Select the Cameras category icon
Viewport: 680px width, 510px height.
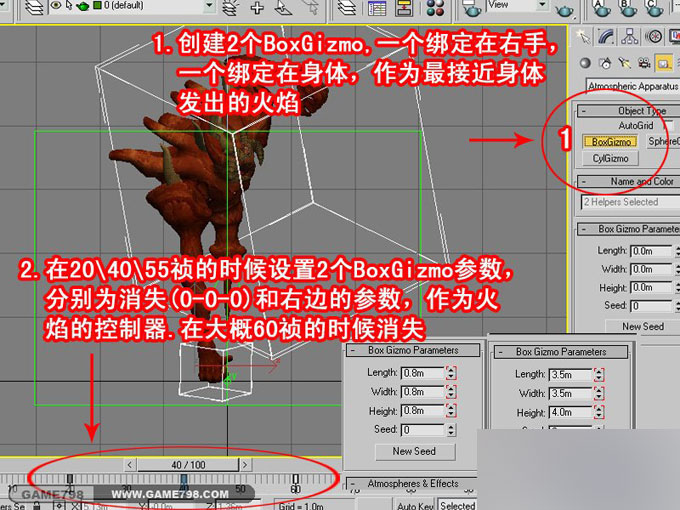644,63
